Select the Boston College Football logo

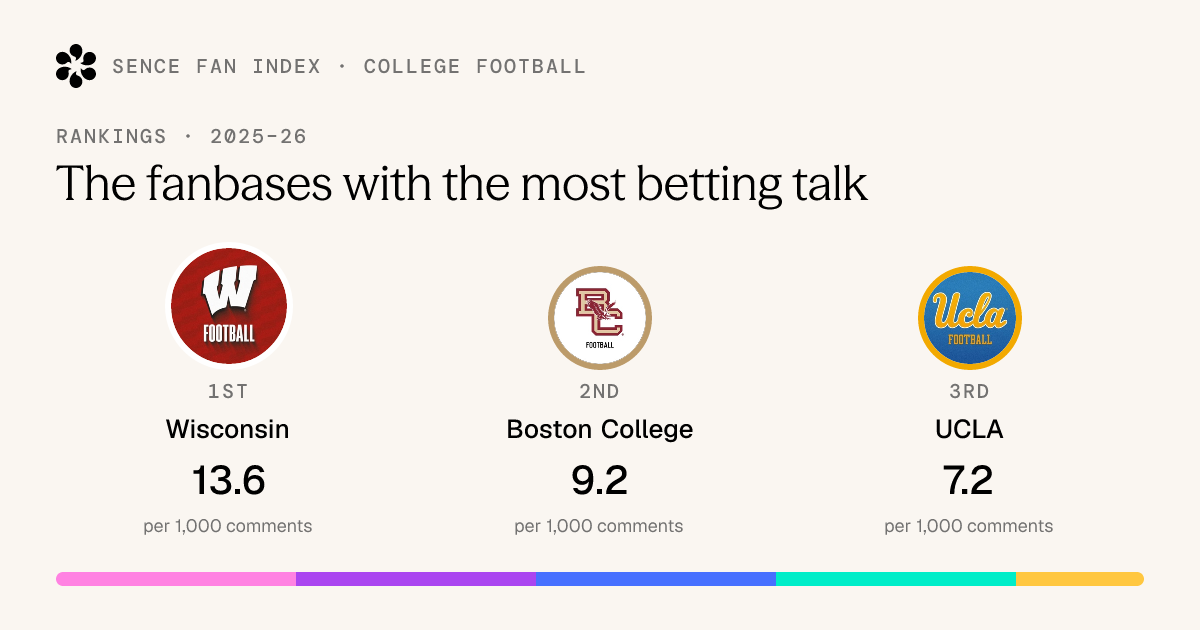point(600,318)
